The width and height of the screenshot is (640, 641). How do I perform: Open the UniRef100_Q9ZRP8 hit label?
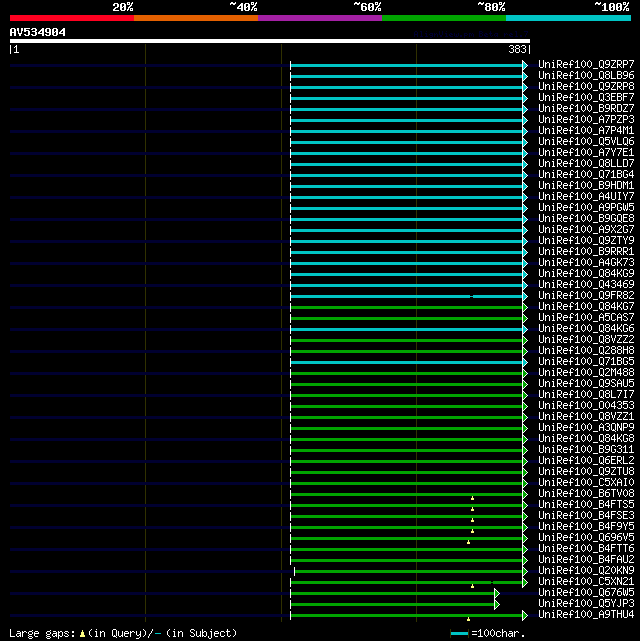click(x=586, y=86)
